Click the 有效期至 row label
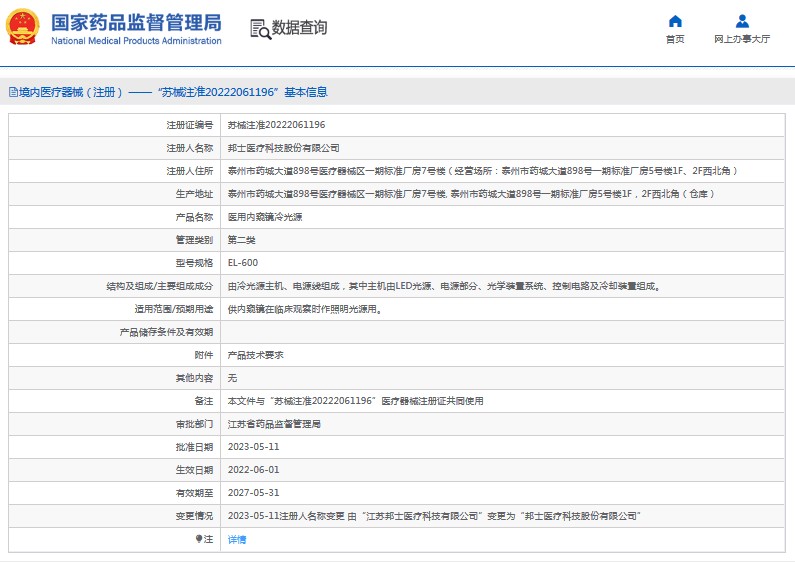This screenshot has height=562, width=795. tap(194, 493)
